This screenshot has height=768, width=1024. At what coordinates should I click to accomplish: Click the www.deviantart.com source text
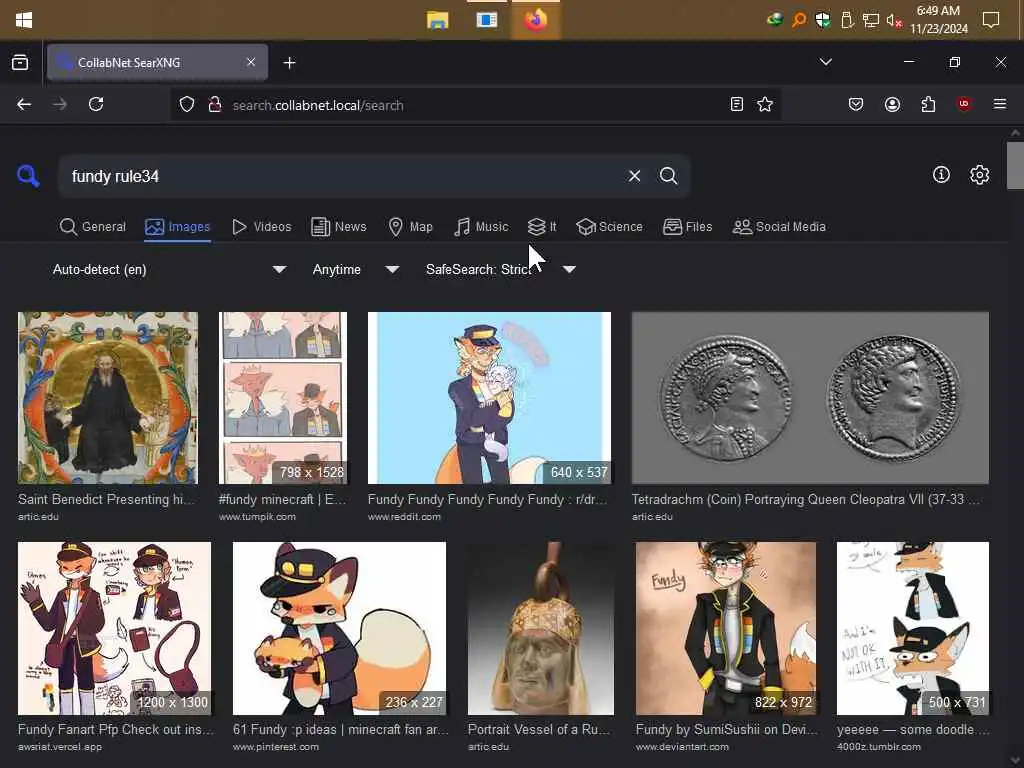pyautogui.click(x=682, y=746)
